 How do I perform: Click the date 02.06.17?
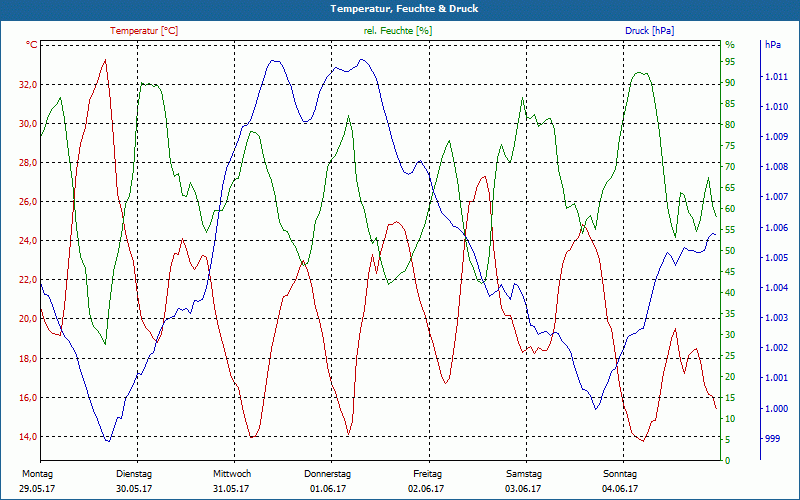pos(426,489)
